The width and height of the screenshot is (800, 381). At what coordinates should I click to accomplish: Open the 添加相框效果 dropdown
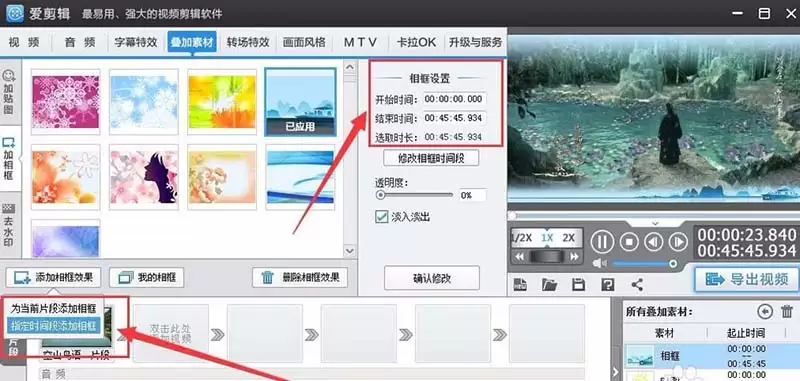[x=54, y=277]
